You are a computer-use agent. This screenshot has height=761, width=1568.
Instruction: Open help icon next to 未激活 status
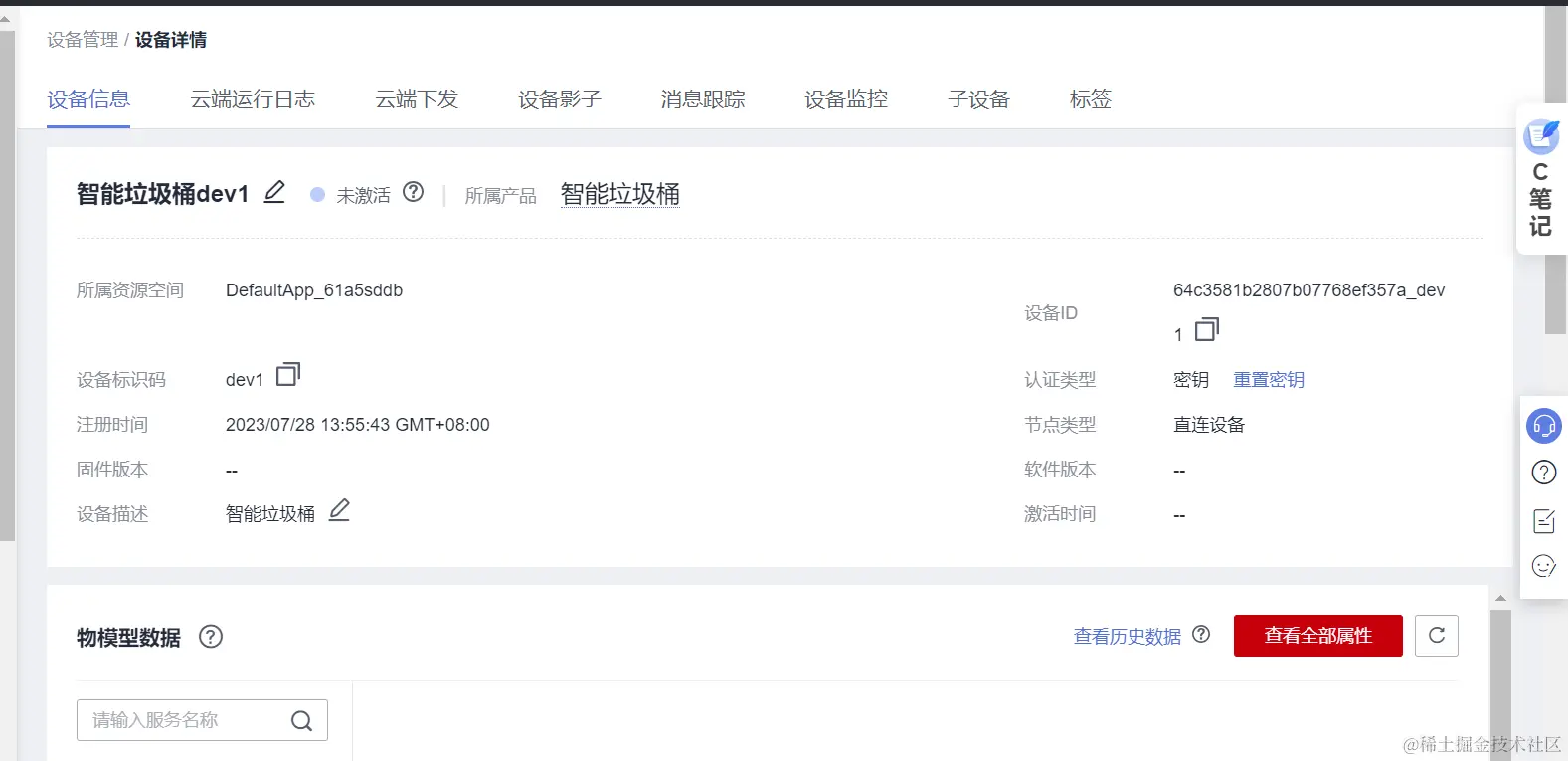[414, 192]
